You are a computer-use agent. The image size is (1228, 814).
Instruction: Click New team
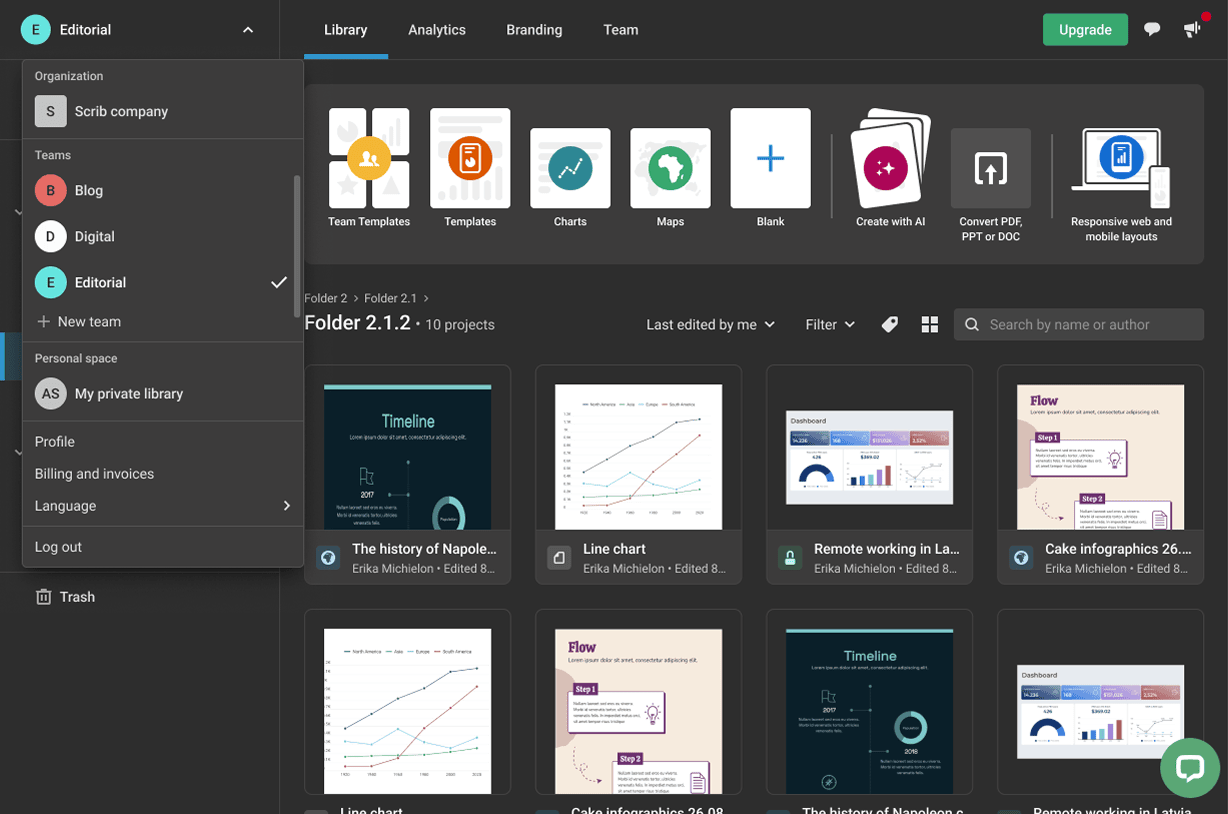click(x=89, y=321)
